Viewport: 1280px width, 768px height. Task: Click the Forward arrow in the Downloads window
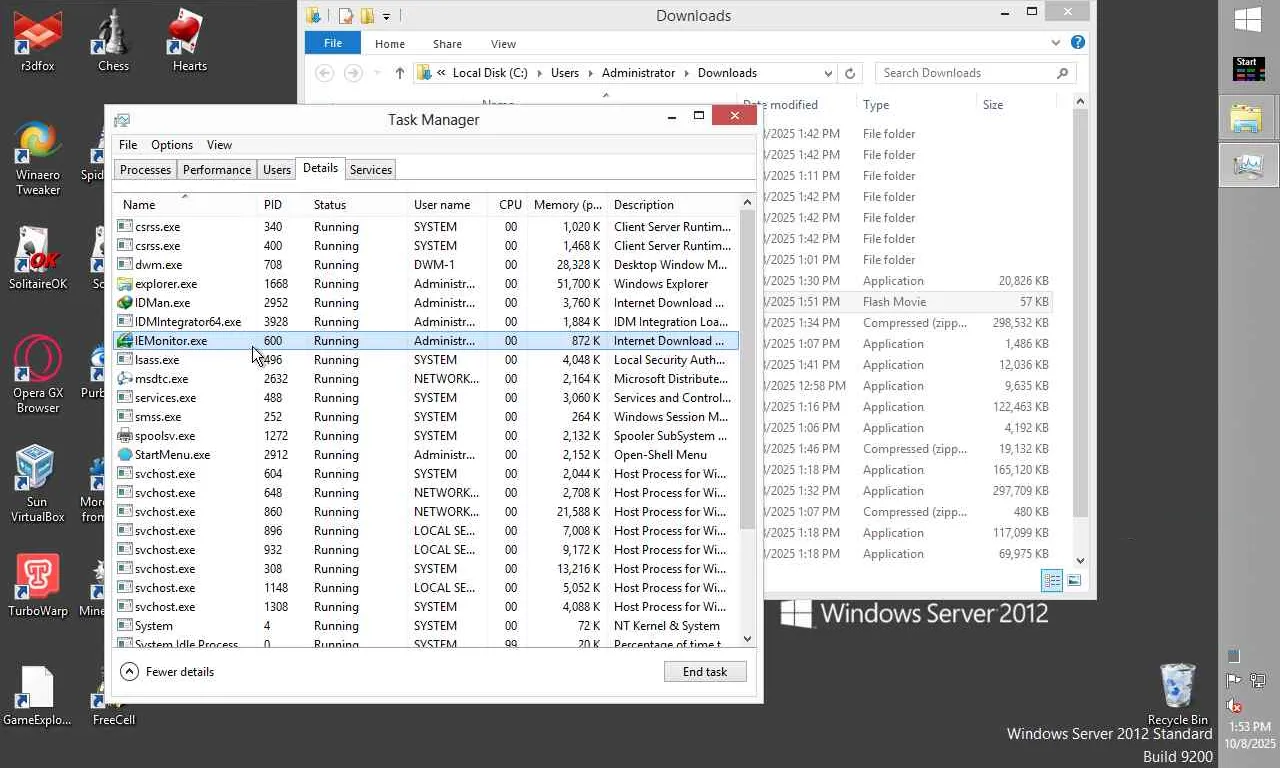[x=352, y=73]
